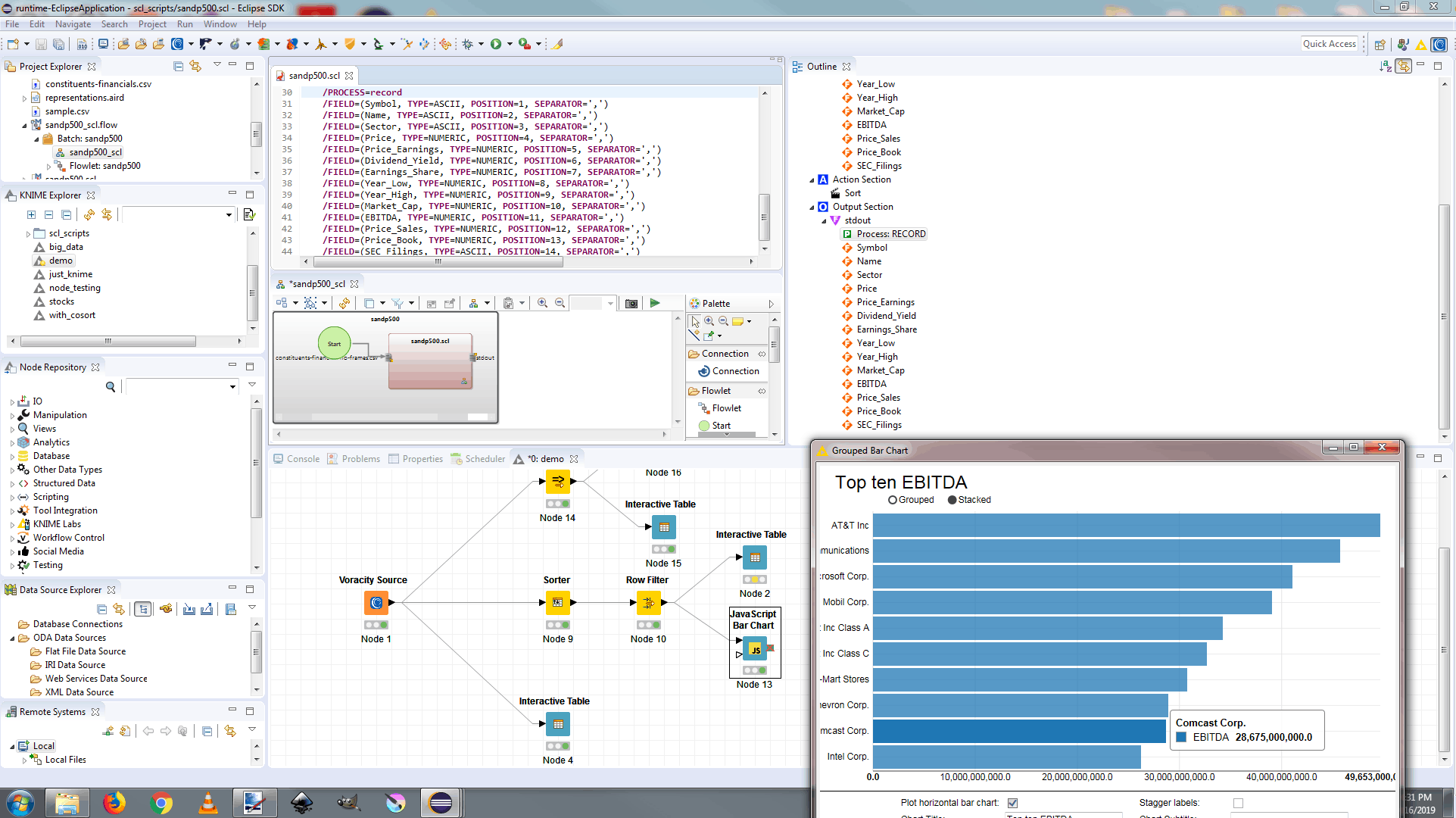Viewport: 1456px width, 818px height.
Task: Open Firefox from the taskbar
Action: (114, 802)
